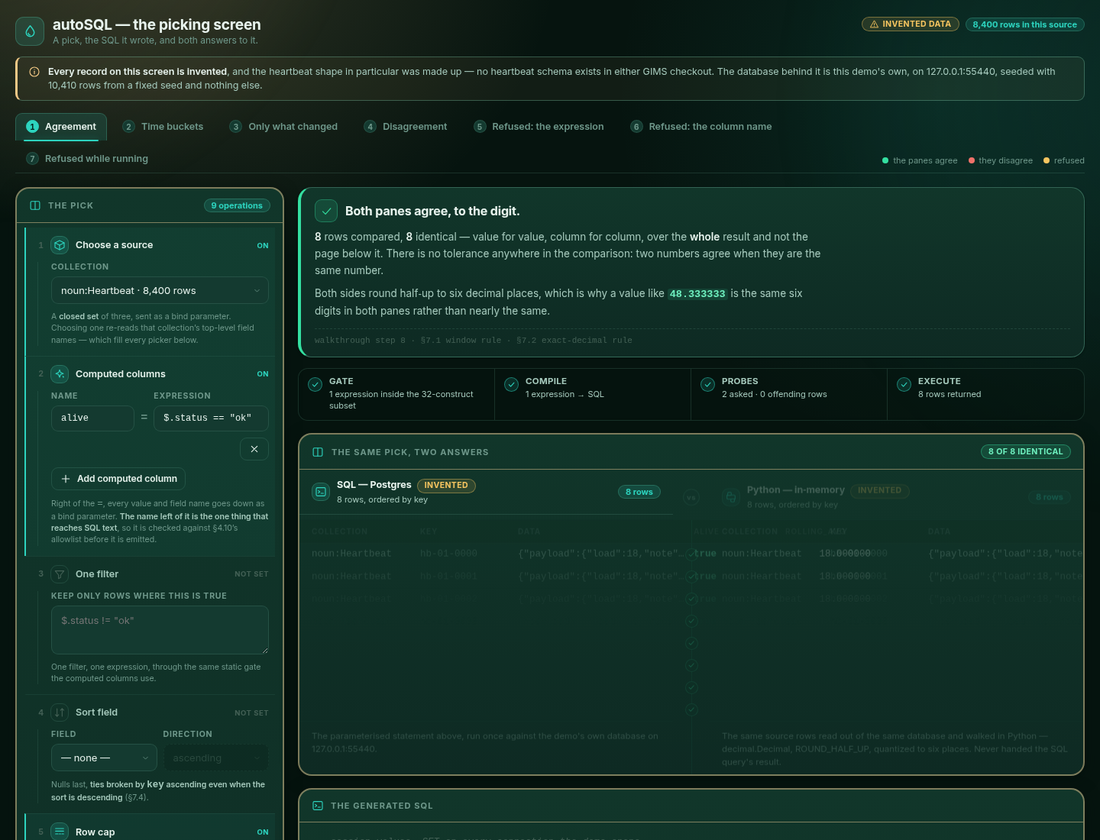The height and width of the screenshot is (840, 1100).
Task: Open the Refused while running tab
Action: pos(87,159)
